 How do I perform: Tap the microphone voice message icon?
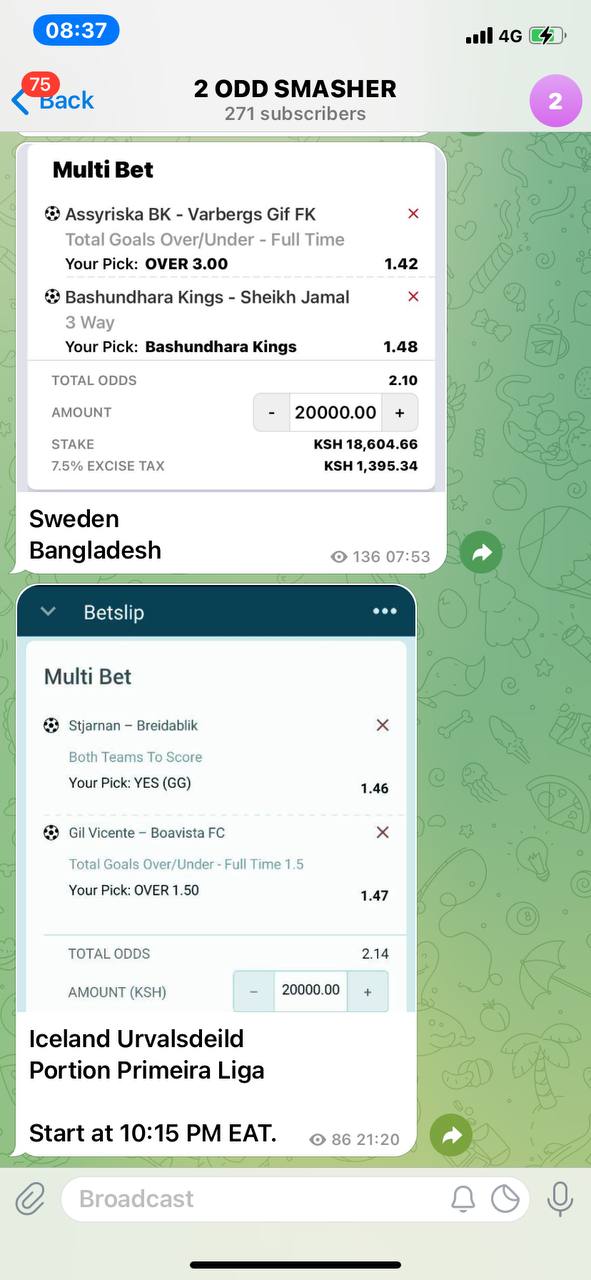(559, 1198)
